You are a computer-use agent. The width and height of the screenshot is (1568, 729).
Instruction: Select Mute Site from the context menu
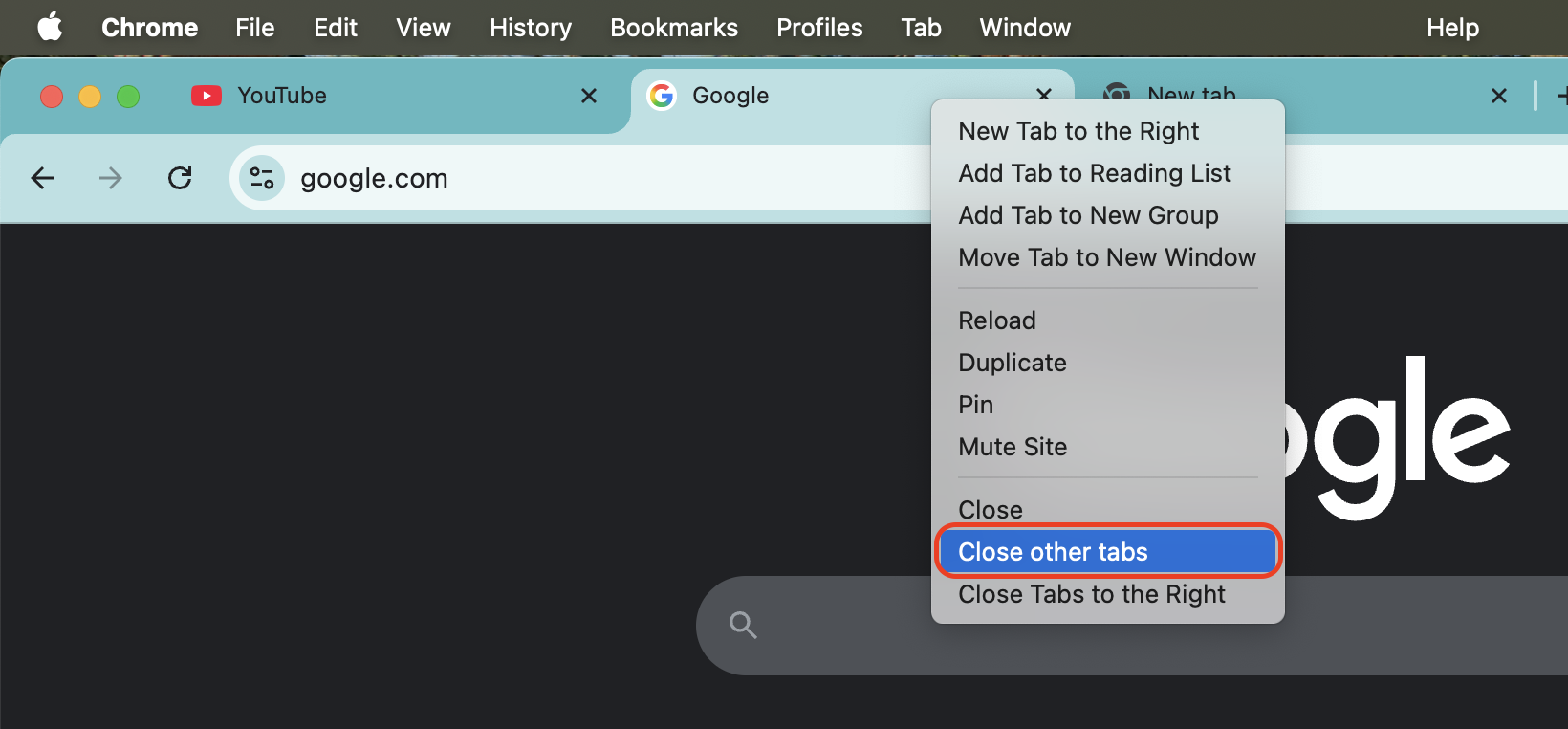click(1013, 447)
